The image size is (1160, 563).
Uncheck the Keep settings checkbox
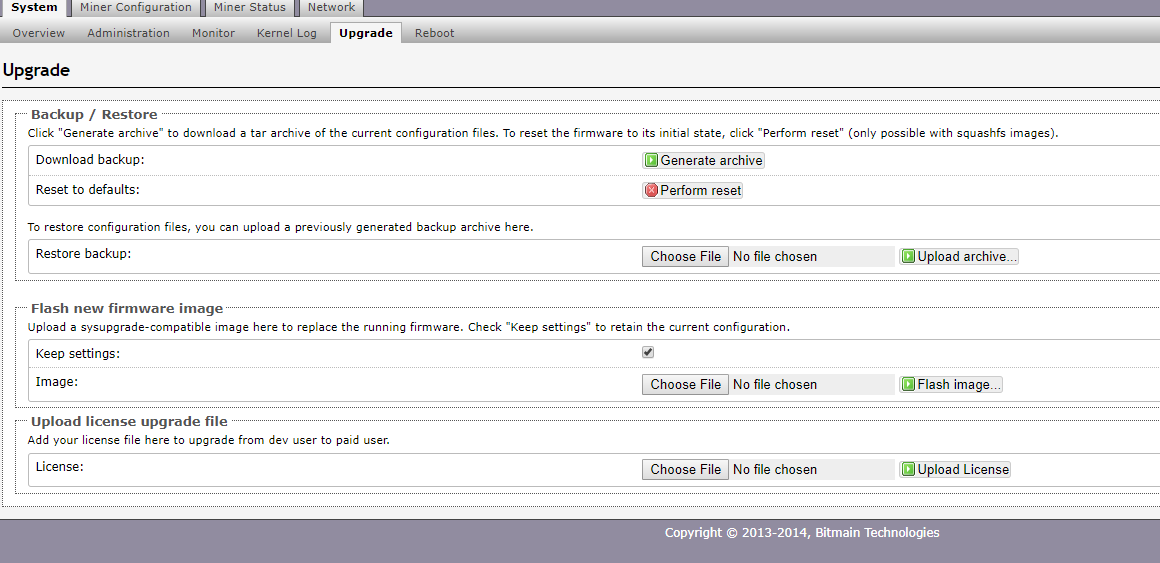click(648, 352)
